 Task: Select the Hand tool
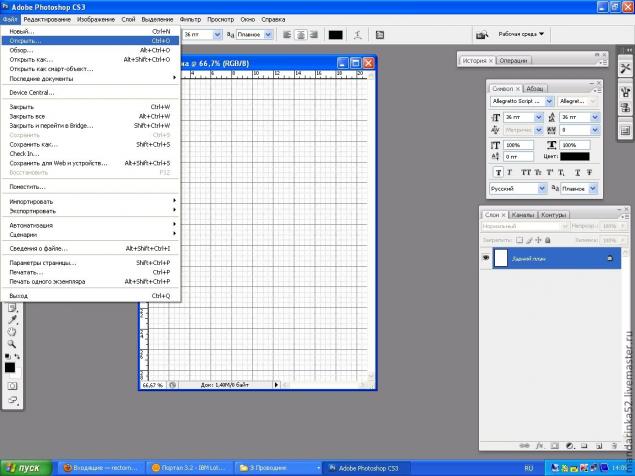pyautogui.click(x=11, y=332)
